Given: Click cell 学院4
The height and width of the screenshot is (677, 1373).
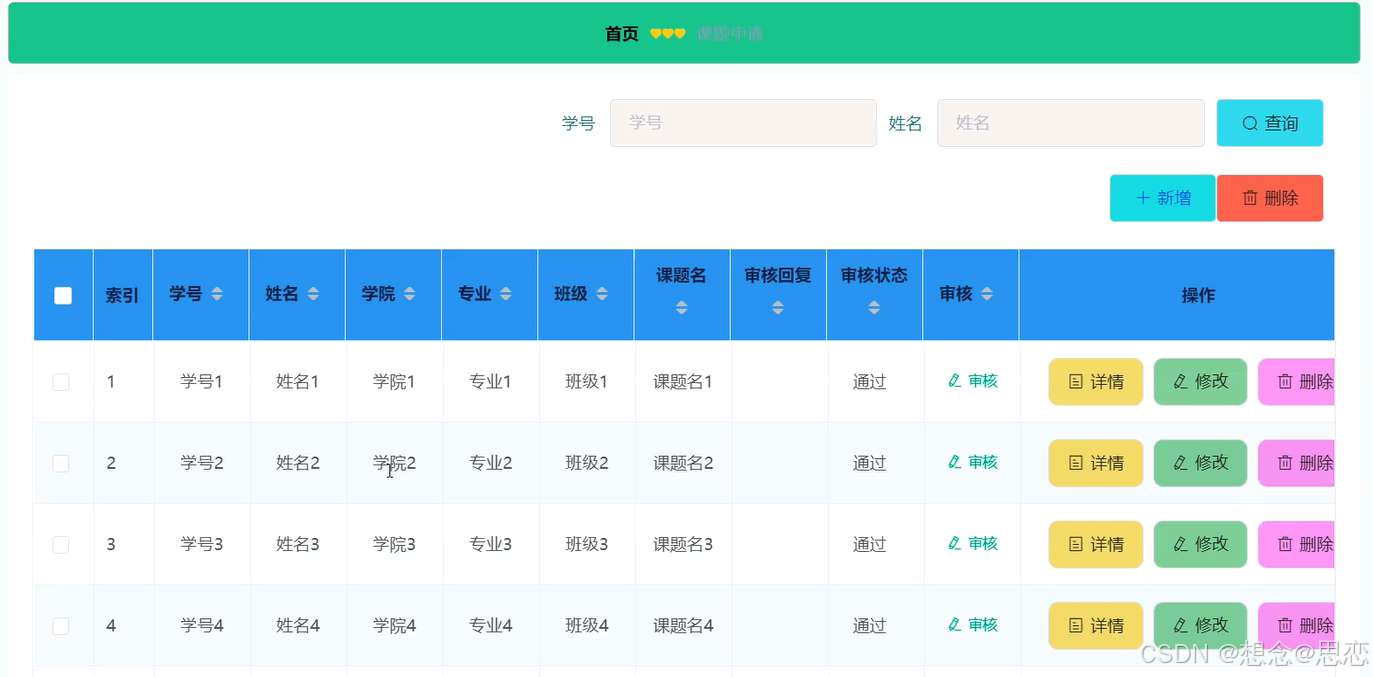Looking at the screenshot, I should tap(394, 626).
